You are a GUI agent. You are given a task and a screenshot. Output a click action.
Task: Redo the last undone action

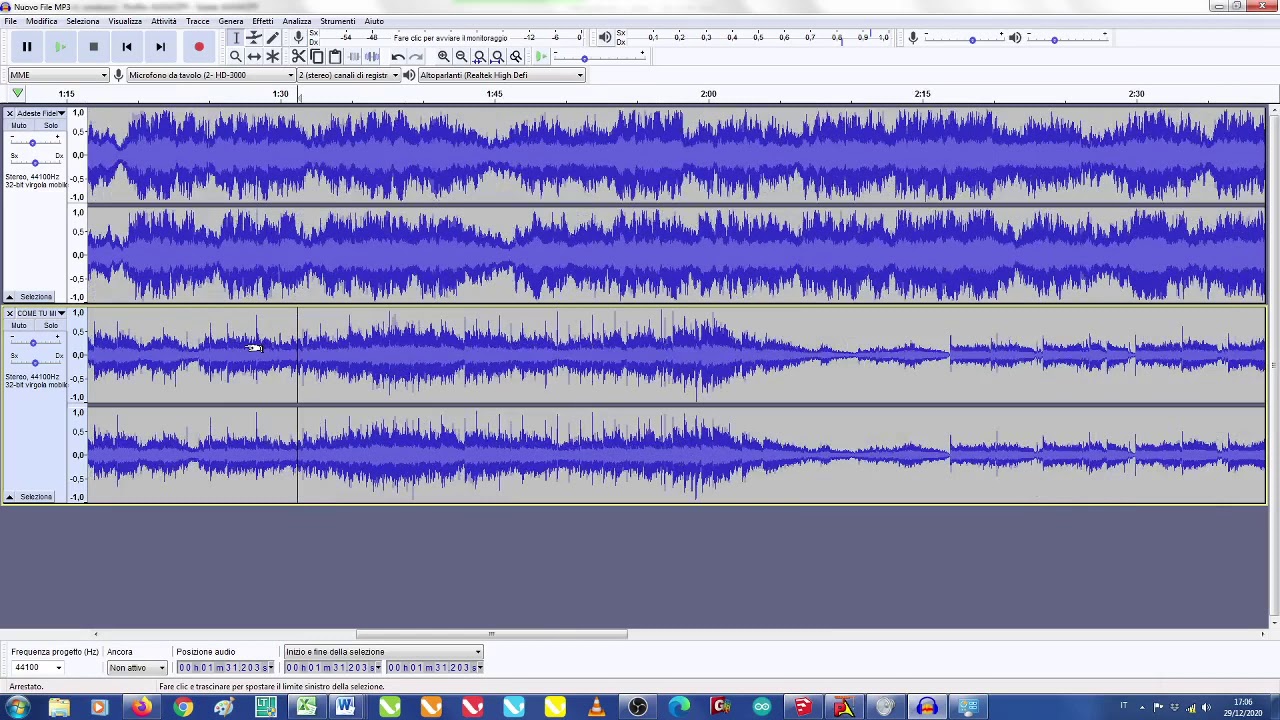click(x=416, y=57)
